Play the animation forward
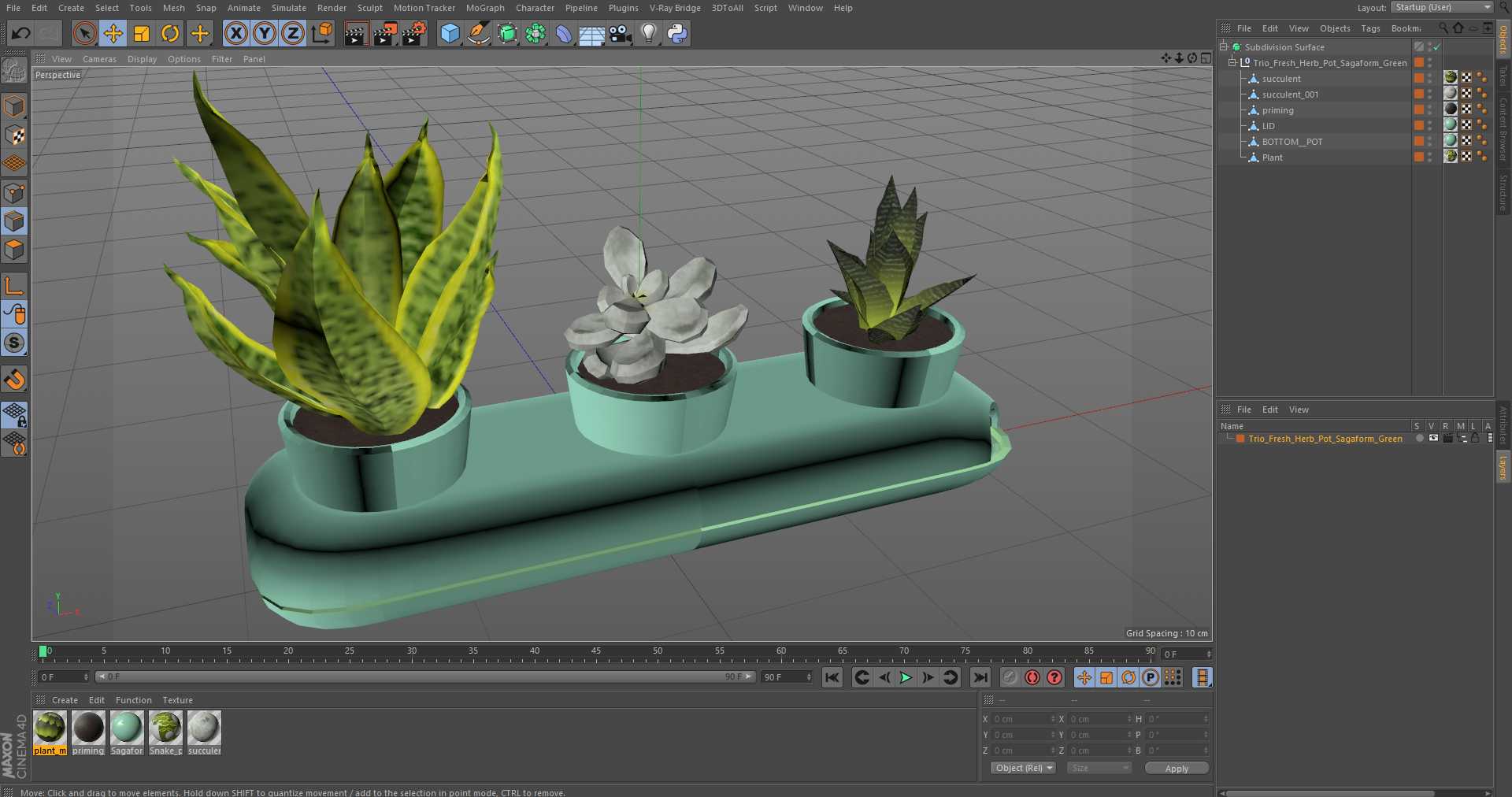This screenshot has height=797, width=1512. (906, 677)
